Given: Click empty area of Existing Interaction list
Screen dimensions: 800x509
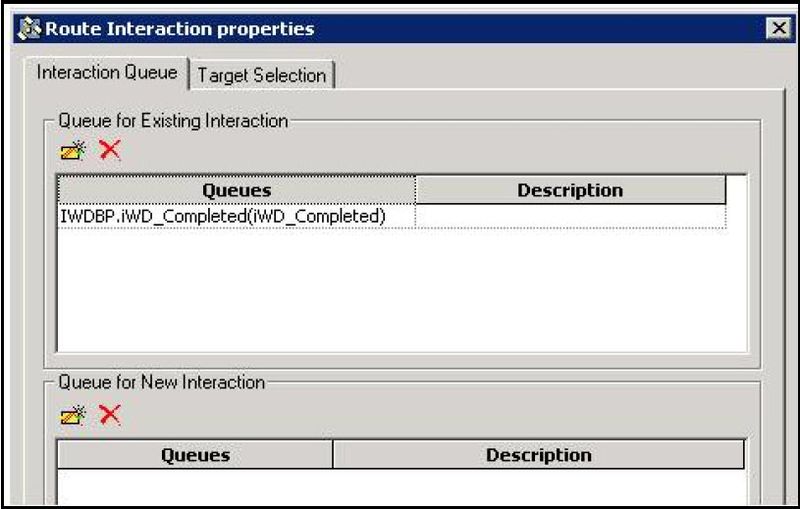Looking at the screenshot, I should pyautogui.click(x=402, y=290).
